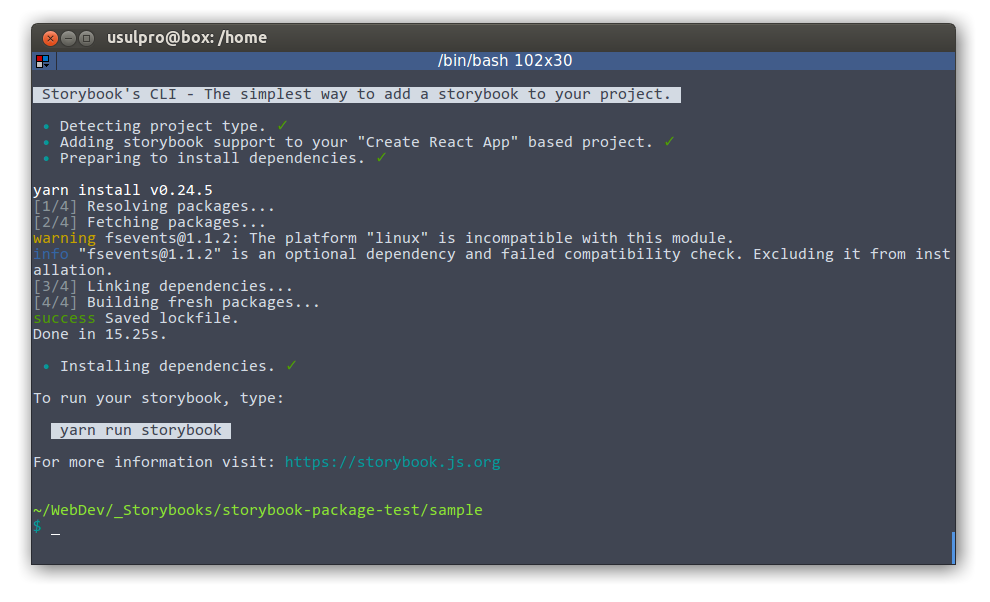Click the Installing dependencies line
The image size is (990, 602).
pyautogui.click(x=167, y=366)
